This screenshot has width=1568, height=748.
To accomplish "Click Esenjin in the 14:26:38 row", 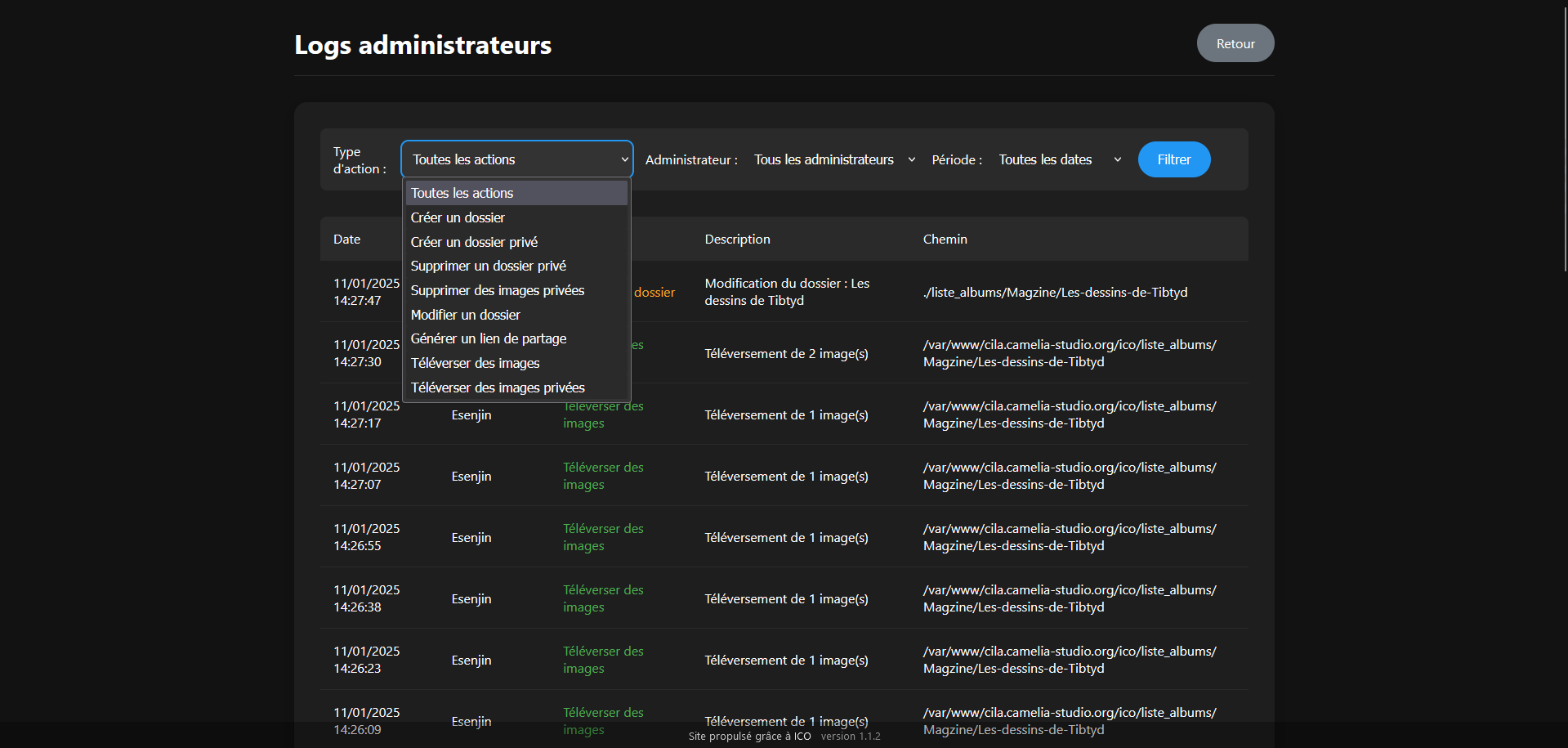I will 471,598.
